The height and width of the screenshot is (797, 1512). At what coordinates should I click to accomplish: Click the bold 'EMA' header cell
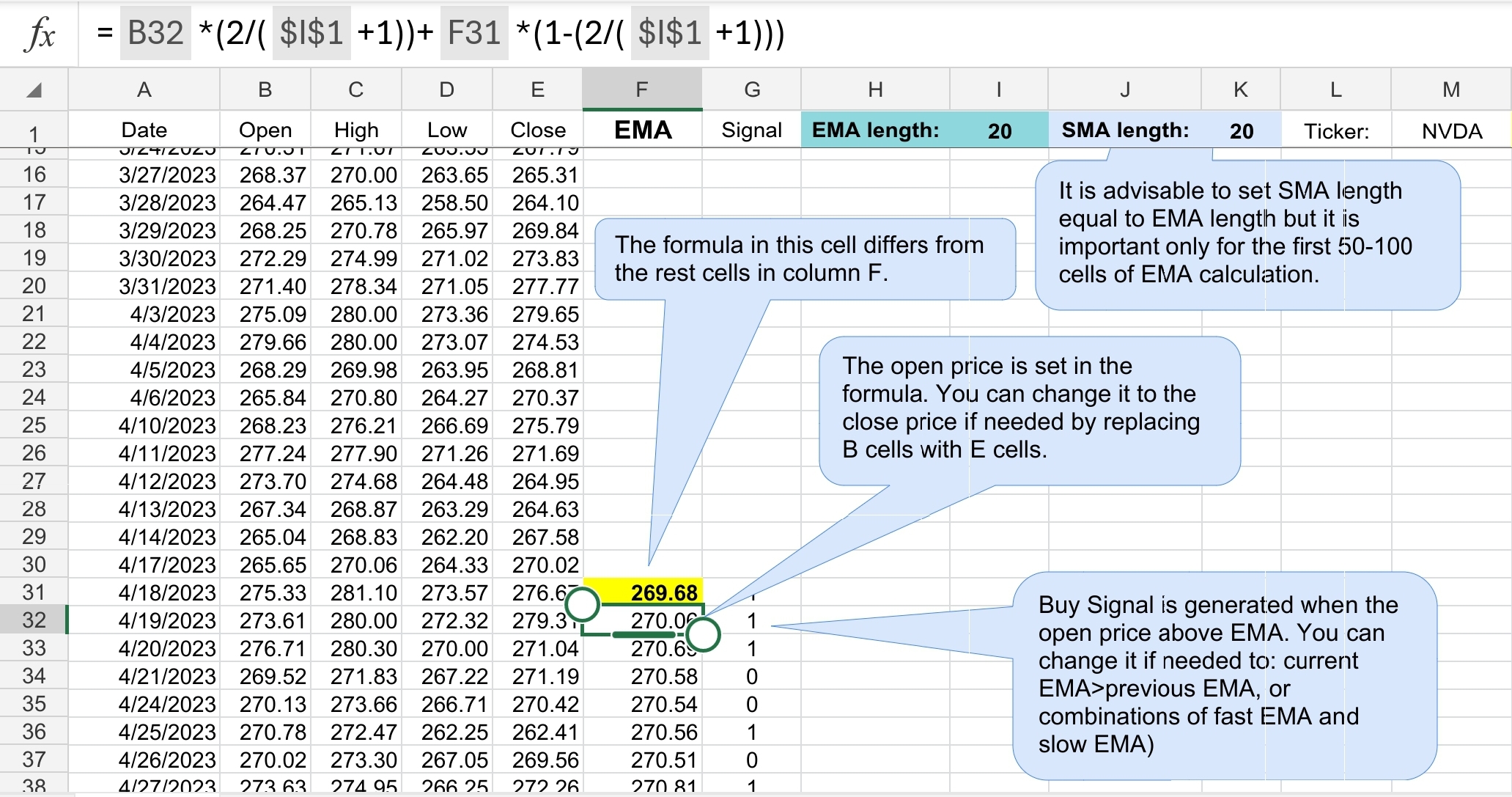643,130
